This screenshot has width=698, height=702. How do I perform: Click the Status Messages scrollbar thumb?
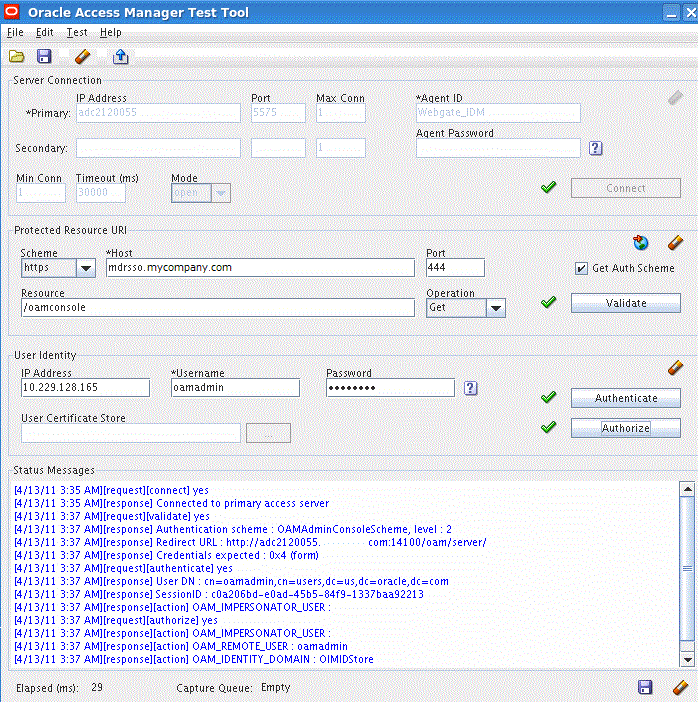tap(687, 568)
